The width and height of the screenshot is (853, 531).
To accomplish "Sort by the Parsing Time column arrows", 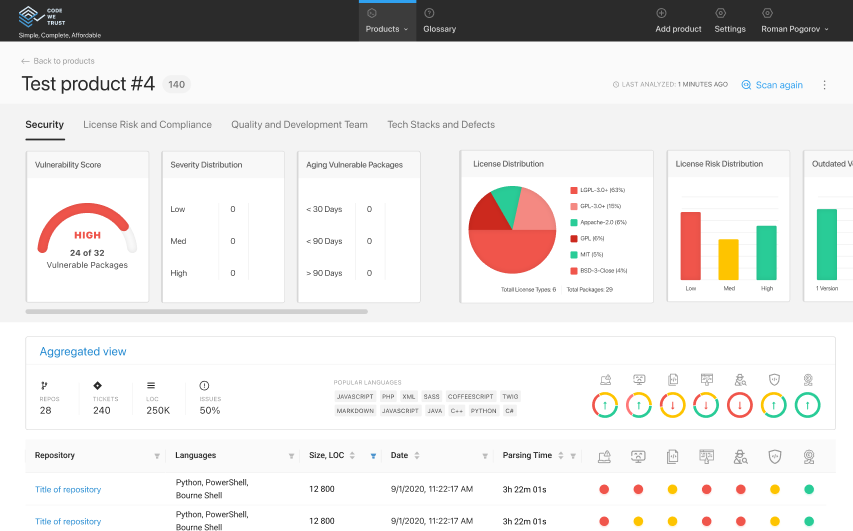I will pos(560,456).
